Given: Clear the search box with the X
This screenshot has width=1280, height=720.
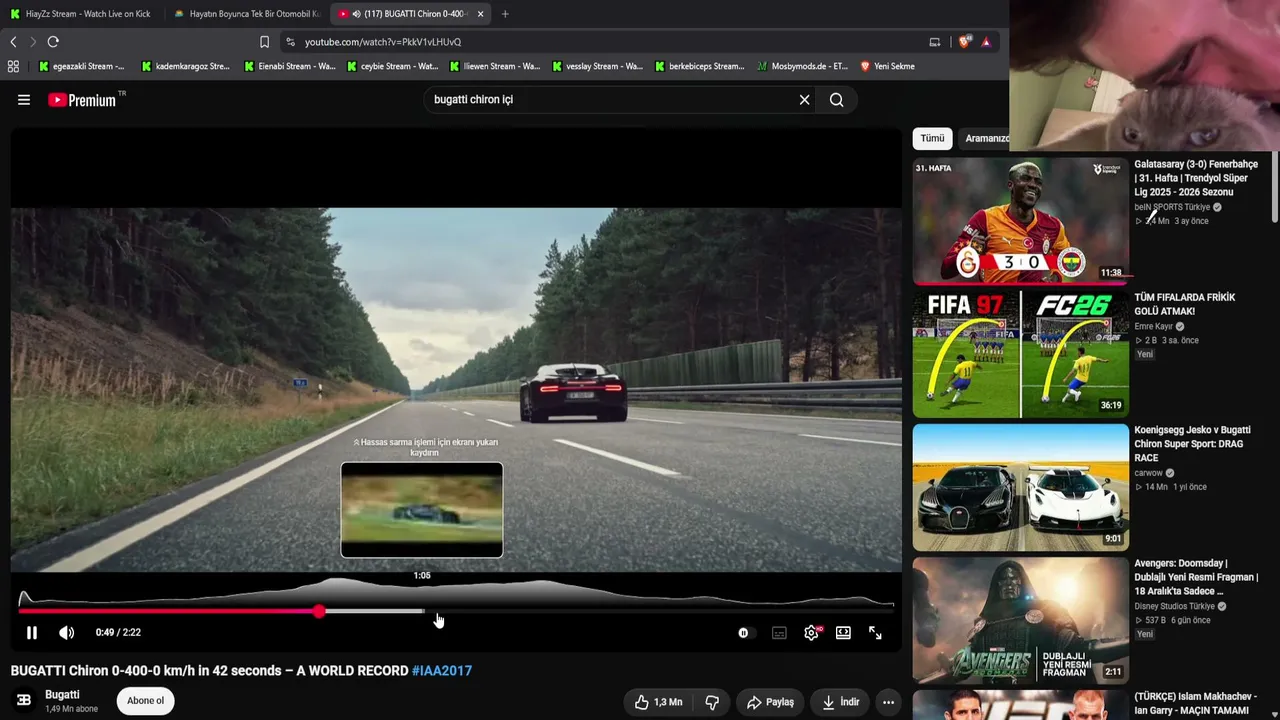Looking at the screenshot, I should pos(804,100).
